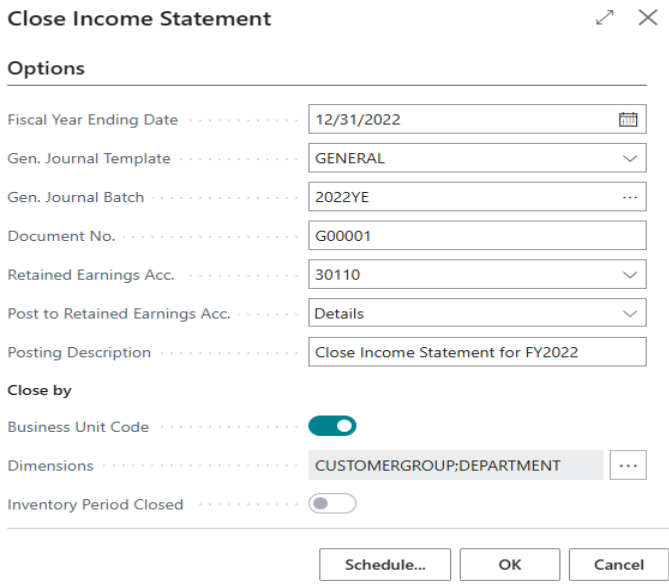This screenshot has width=669, height=588.
Task: Turn off the Business Unit Code toggle
Action: point(333,427)
